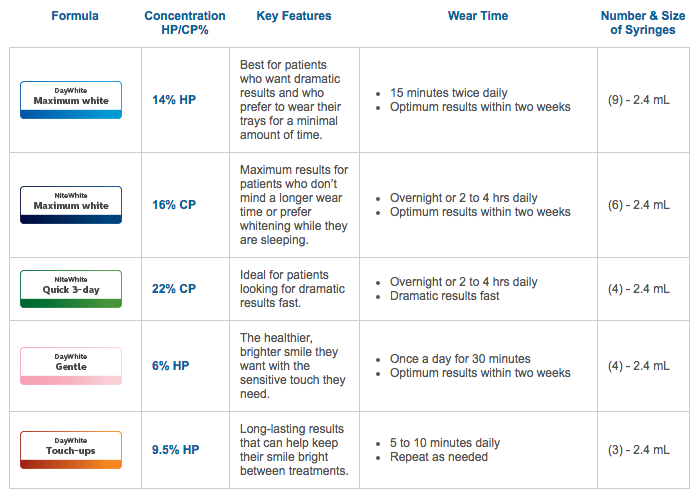Select the (6) - 2.4 mL syringe cell

639,205
